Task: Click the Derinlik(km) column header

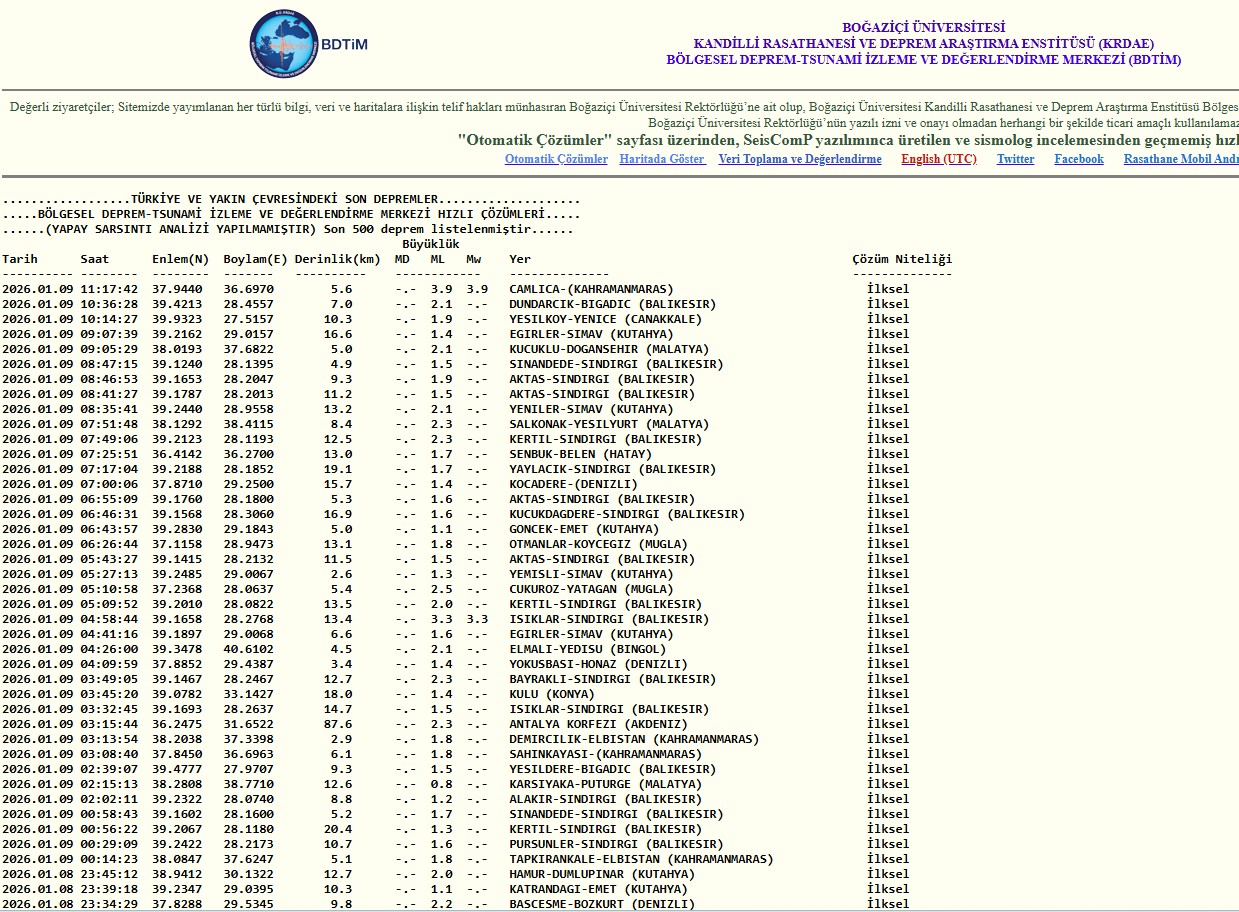Action: pyautogui.click(x=337, y=259)
